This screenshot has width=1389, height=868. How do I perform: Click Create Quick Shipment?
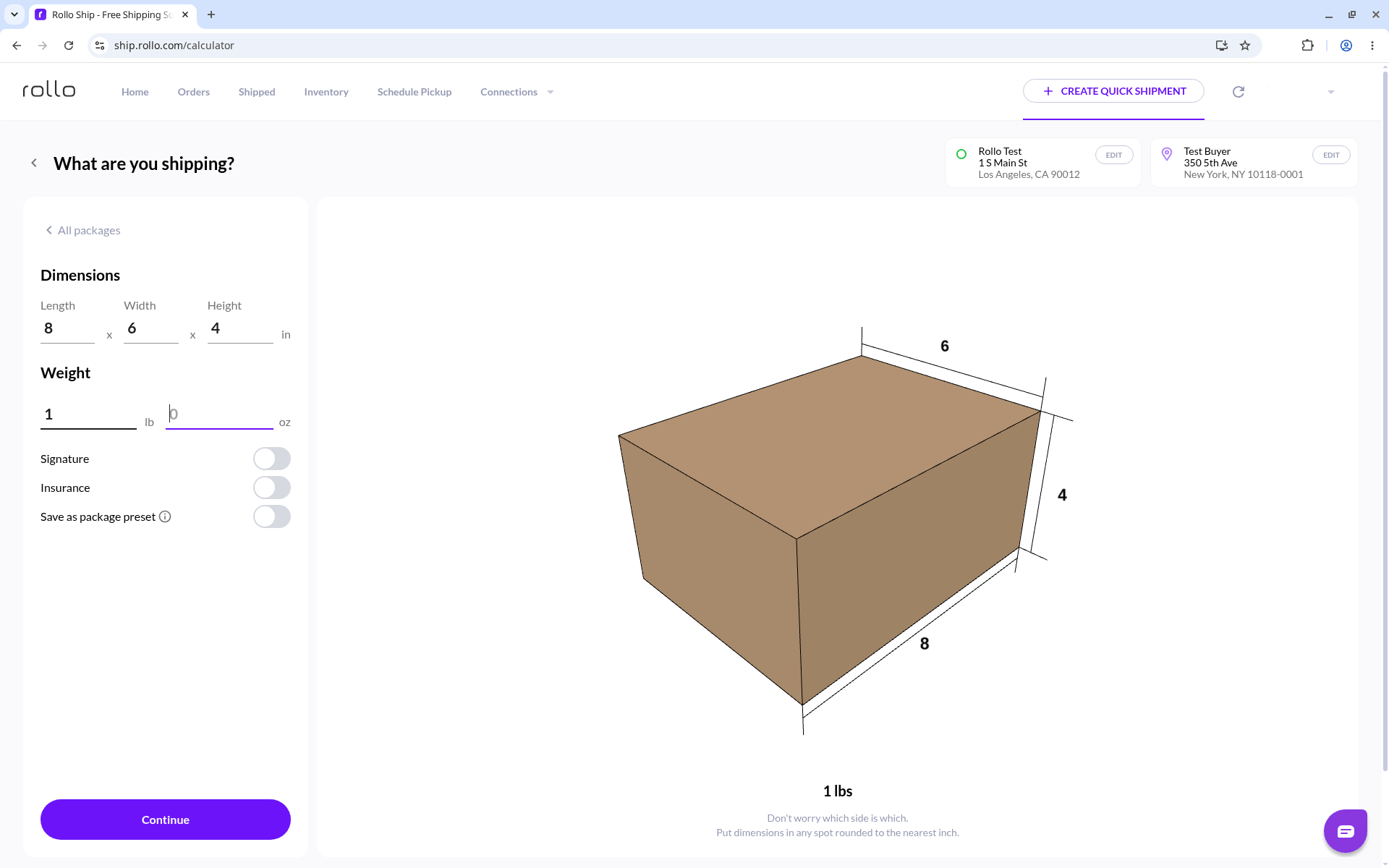coord(1113,91)
